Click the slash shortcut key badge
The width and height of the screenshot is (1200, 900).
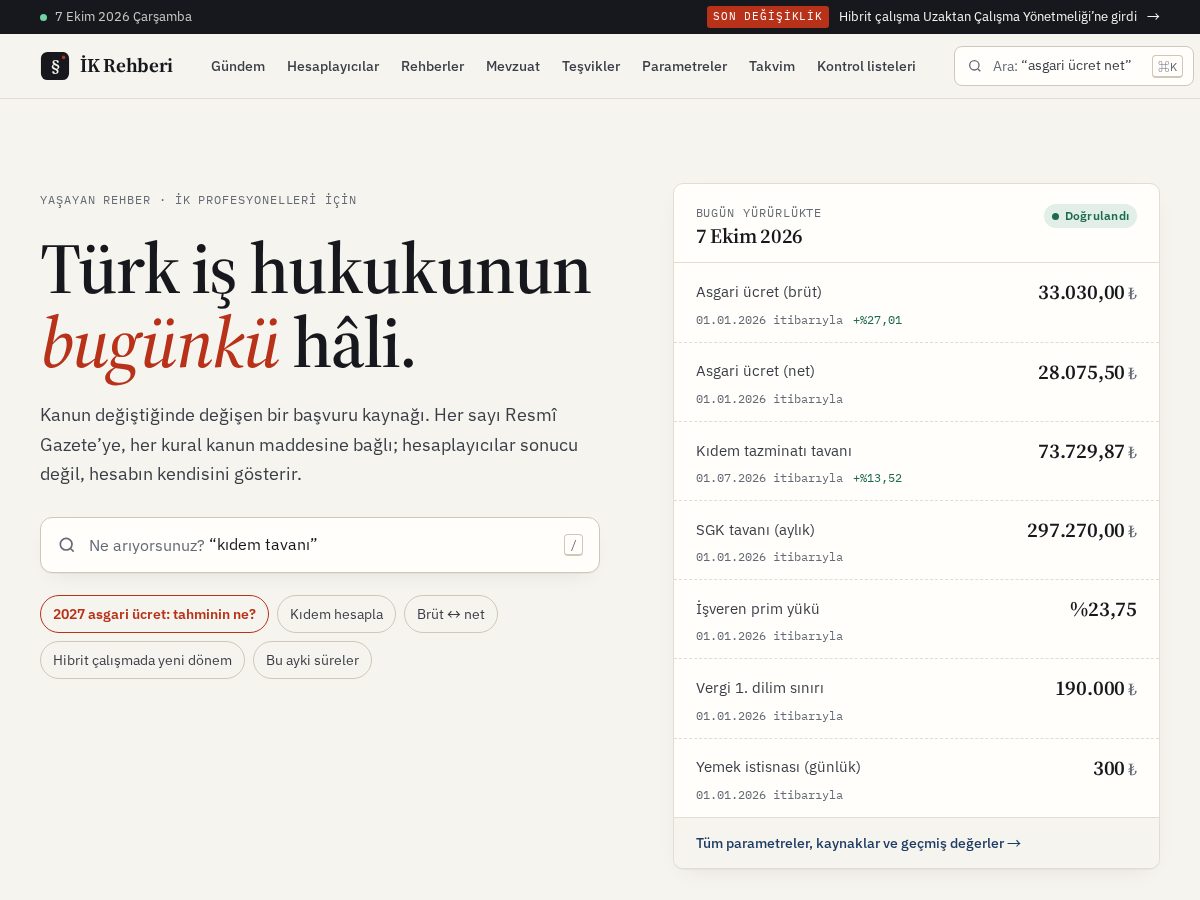point(573,545)
